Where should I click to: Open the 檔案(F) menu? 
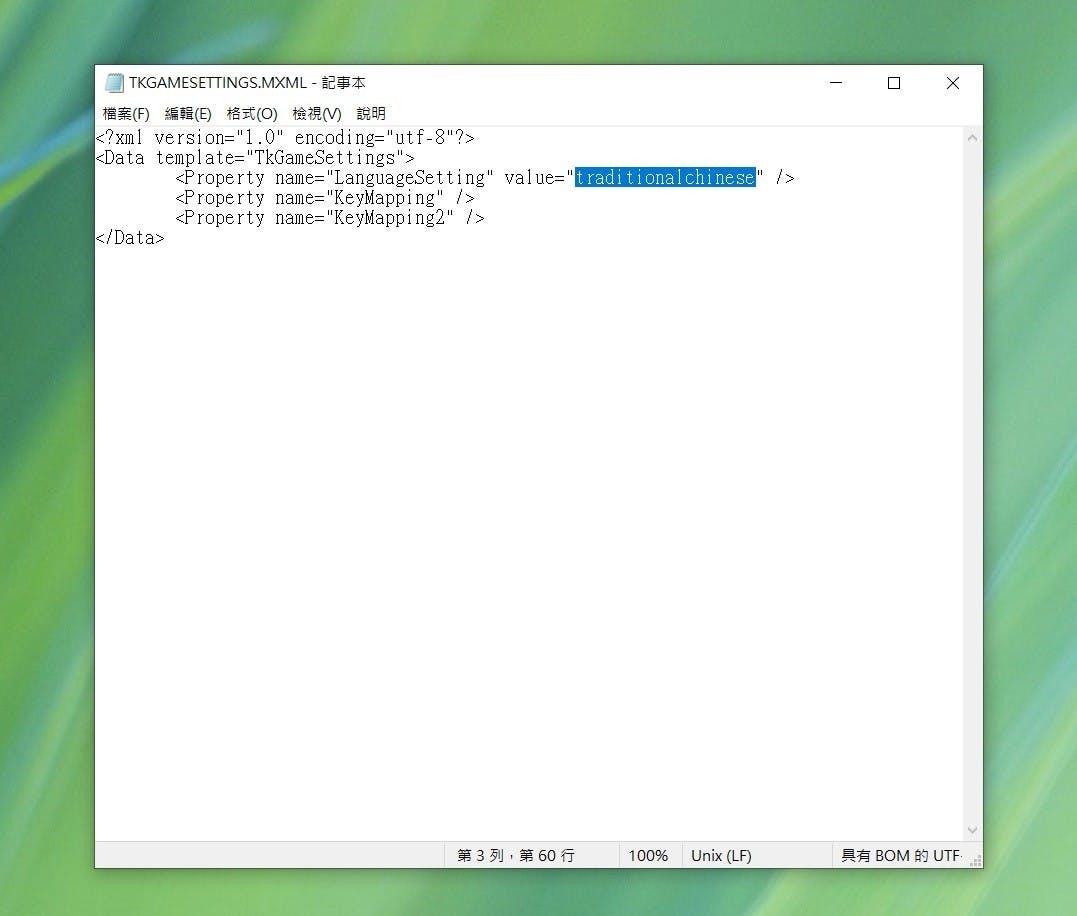[126, 113]
